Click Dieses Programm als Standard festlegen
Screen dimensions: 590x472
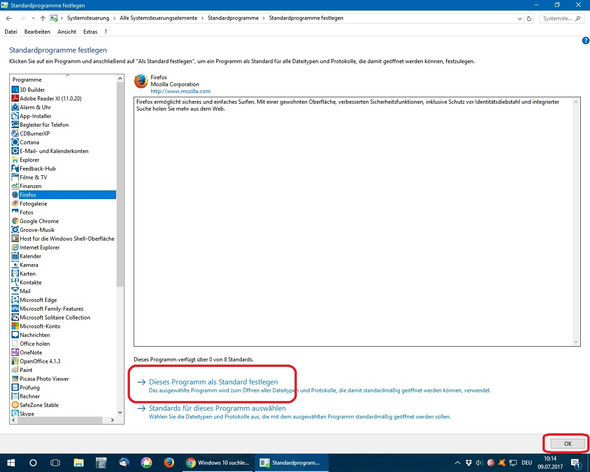click(213, 382)
